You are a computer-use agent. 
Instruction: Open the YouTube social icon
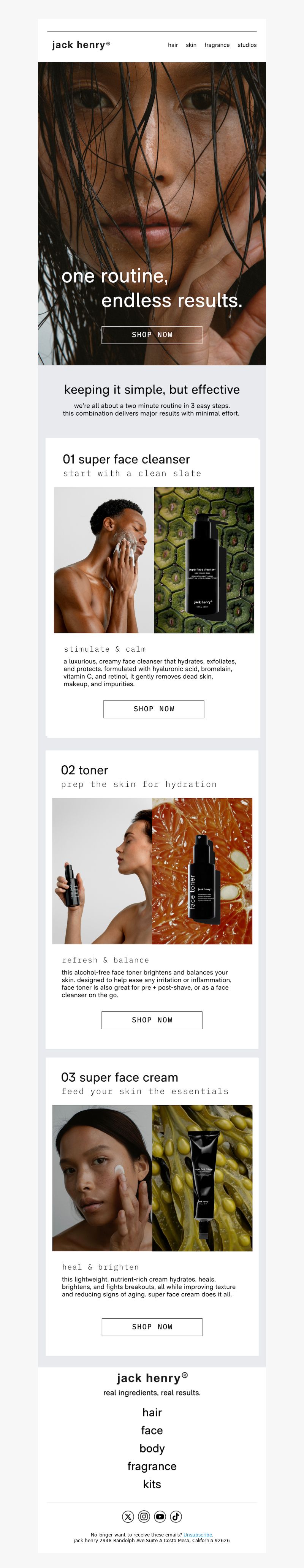pos(160,1516)
